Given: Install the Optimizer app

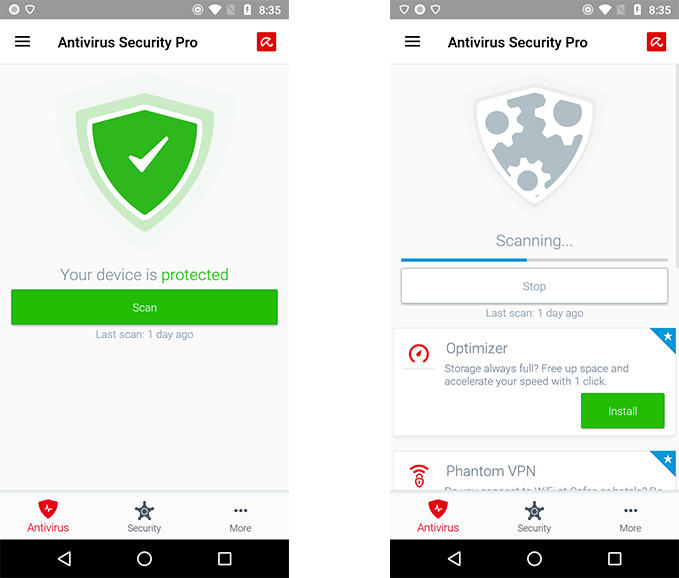Looking at the screenshot, I should pos(622,411).
